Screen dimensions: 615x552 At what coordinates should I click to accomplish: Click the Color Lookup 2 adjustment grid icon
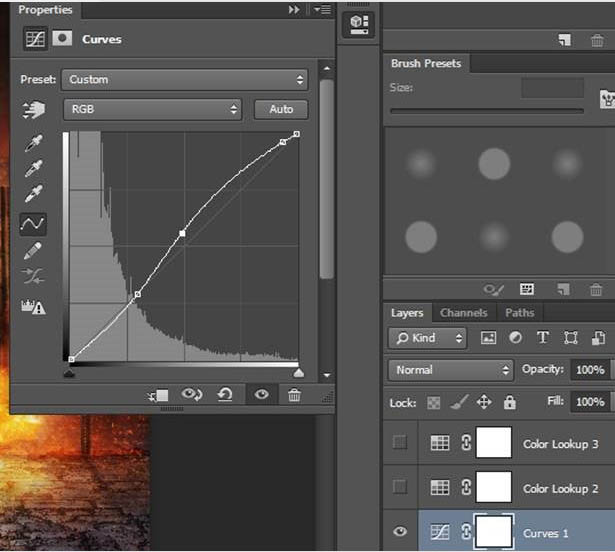click(x=440, y=488)
